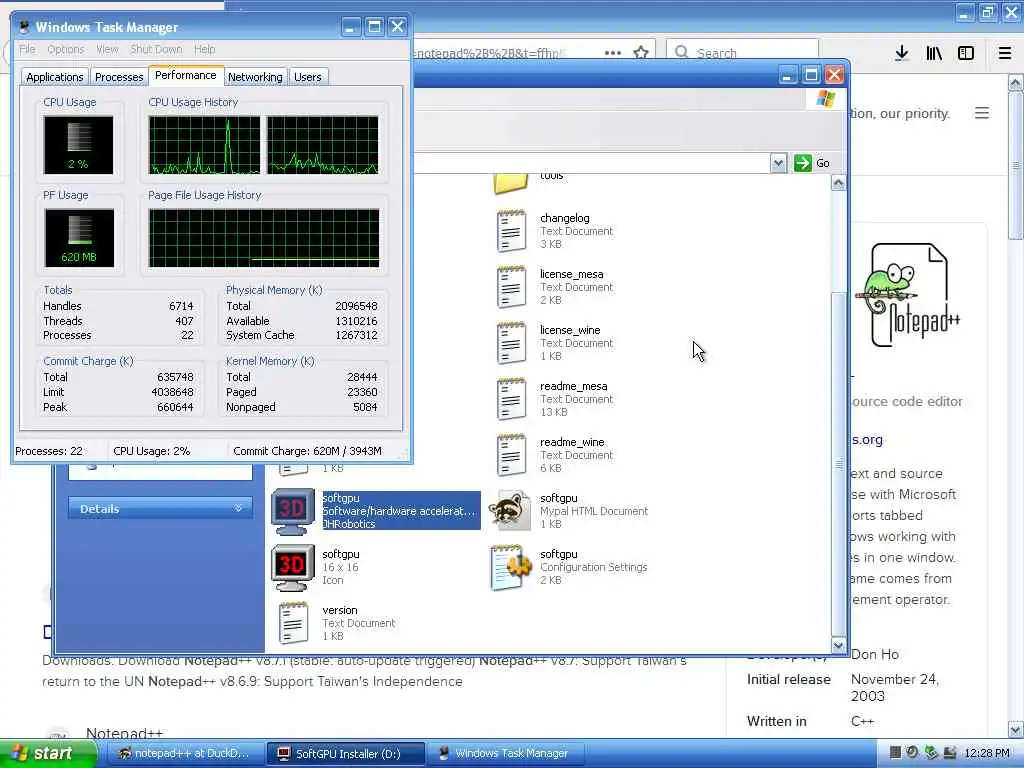
Task: Click the browser page scrollbar down arrow
Action: click(1016, 729)
